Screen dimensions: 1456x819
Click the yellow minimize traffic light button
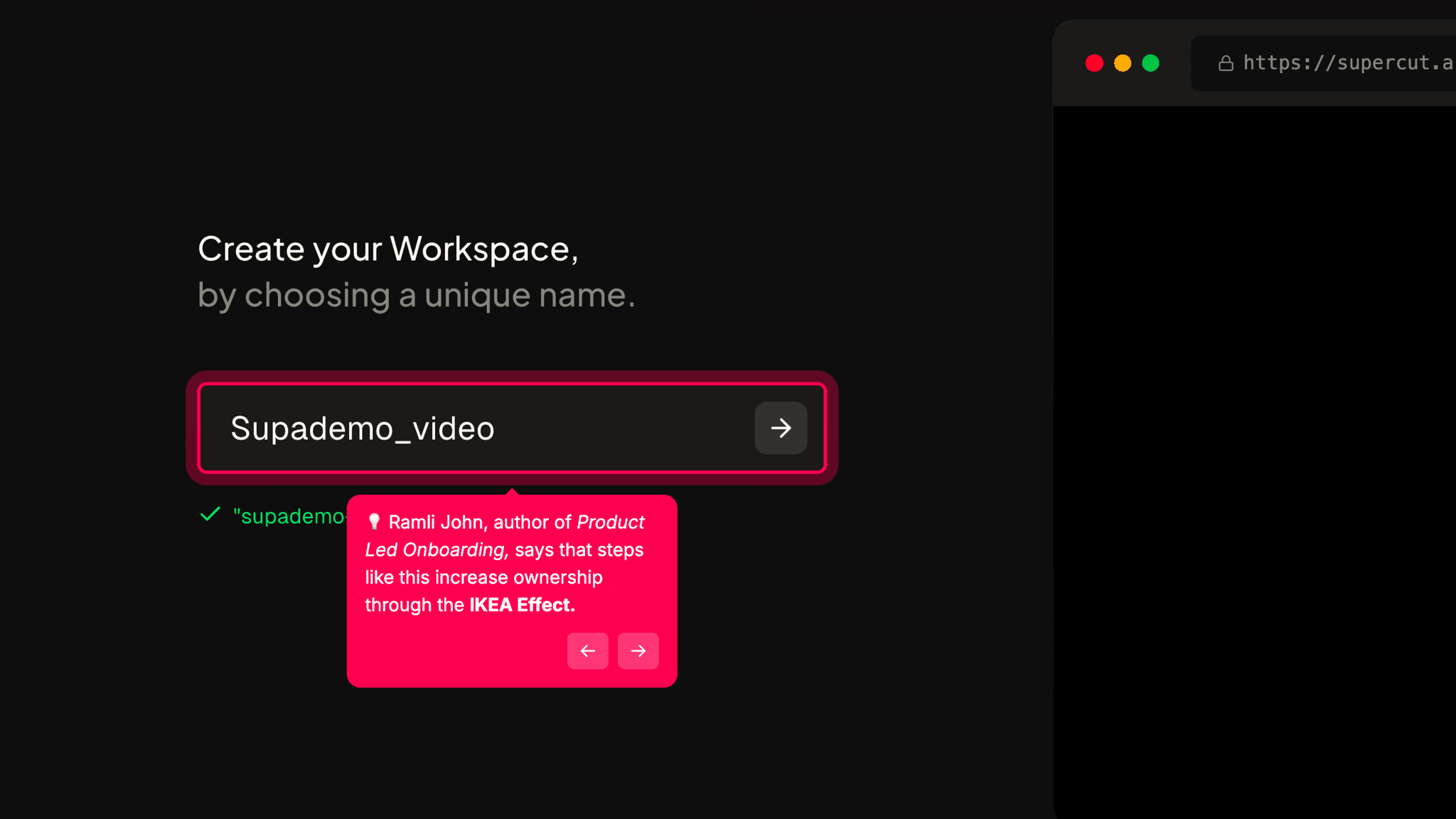1122,63
